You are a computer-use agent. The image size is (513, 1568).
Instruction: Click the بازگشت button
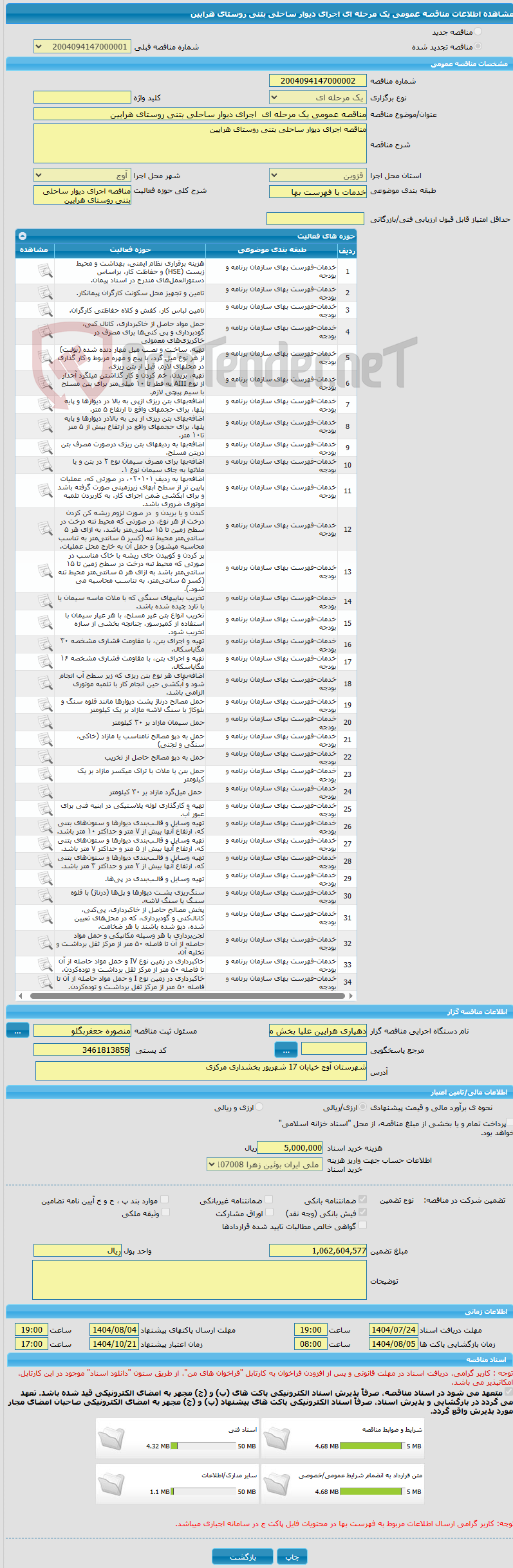pyautogui.click(x=243, y=1556)
